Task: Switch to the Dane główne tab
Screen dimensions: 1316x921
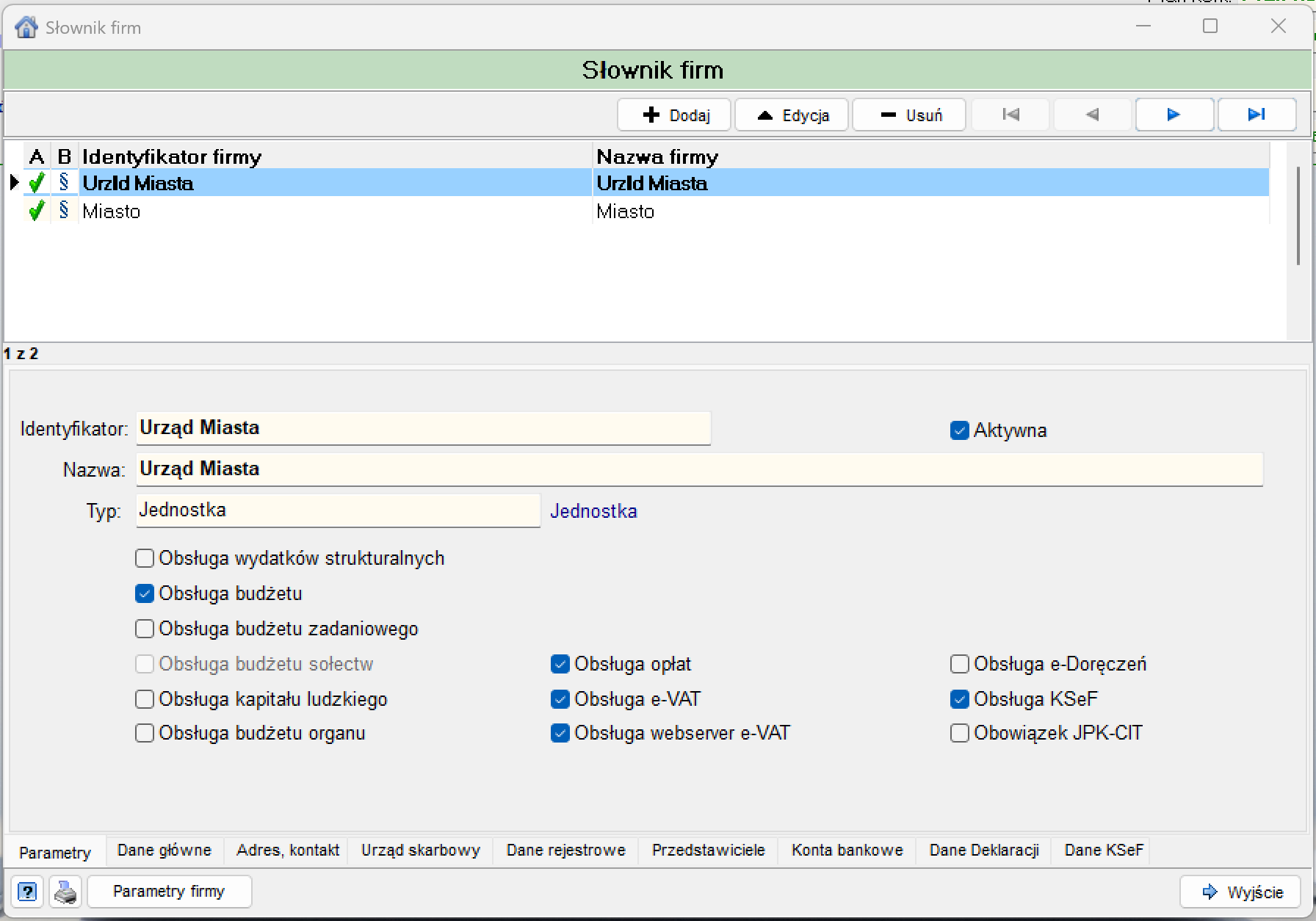Action: pyautogui.click(x=164, y=850)
